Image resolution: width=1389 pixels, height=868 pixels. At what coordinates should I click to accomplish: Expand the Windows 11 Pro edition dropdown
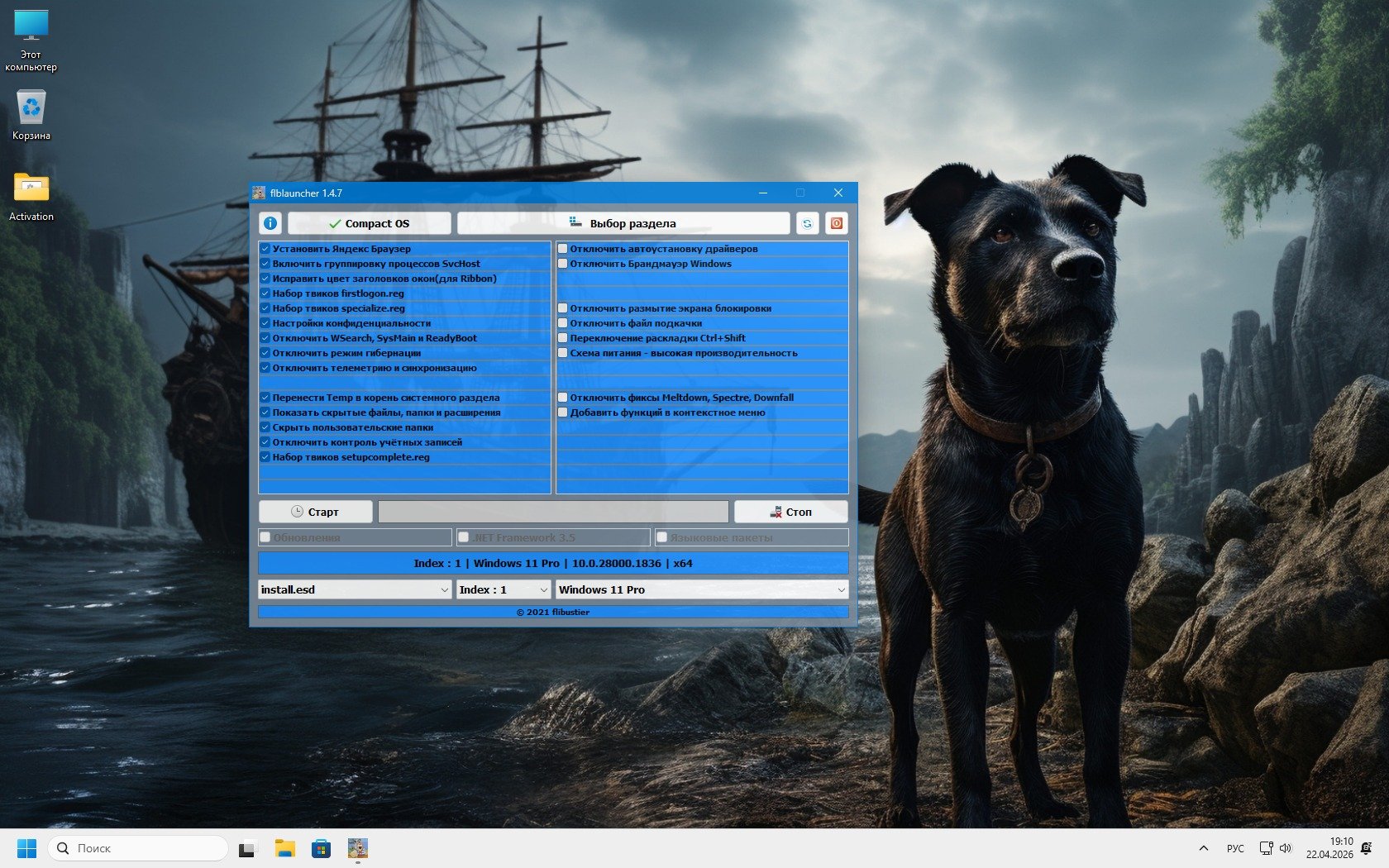coord(841,589)
